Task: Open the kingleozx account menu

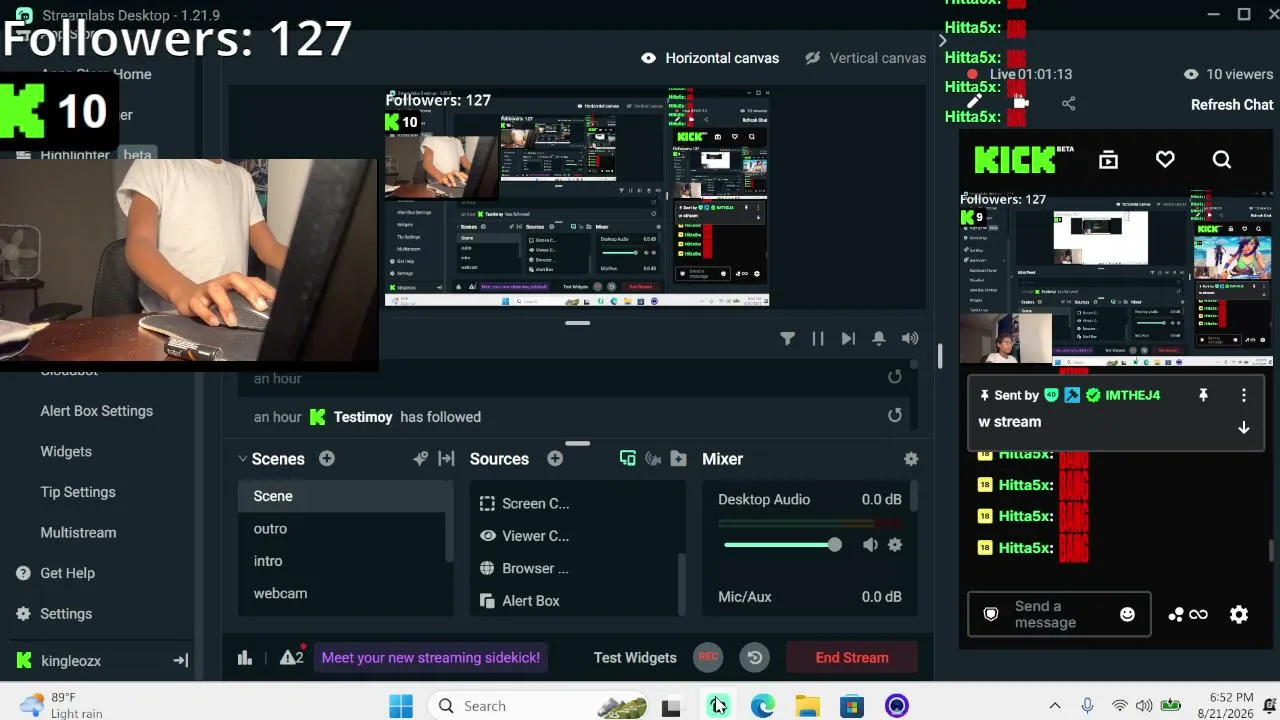Action: (59, 661)
